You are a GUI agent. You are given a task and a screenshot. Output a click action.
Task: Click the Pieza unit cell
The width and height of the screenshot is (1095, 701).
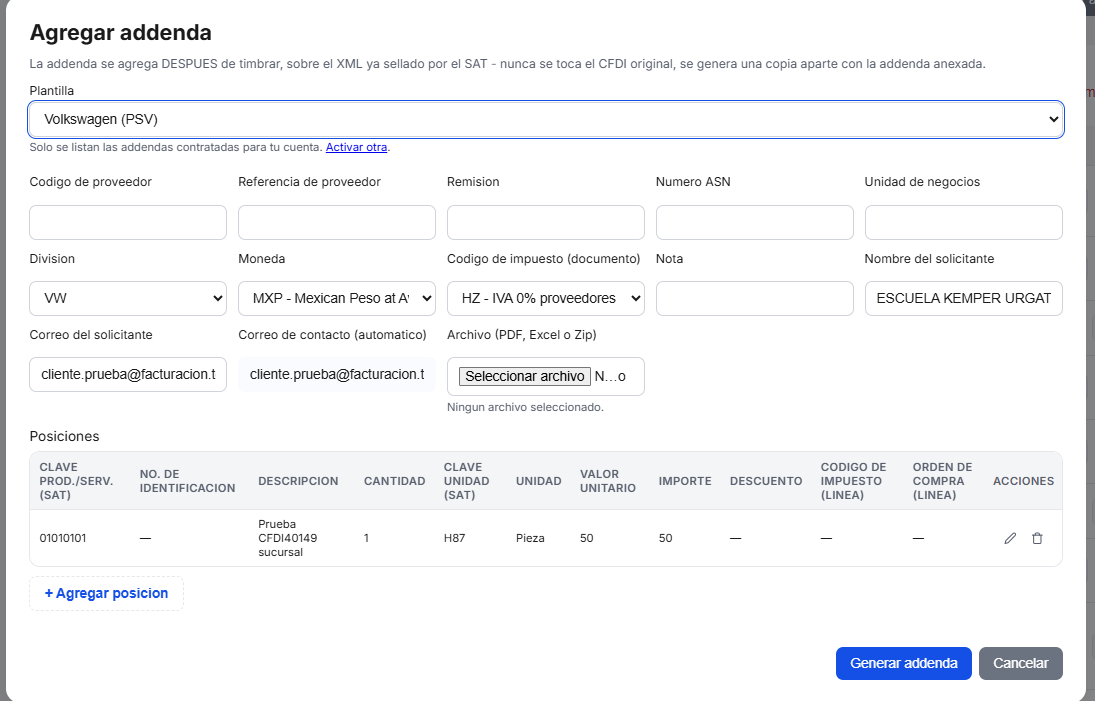click(530, 538)
